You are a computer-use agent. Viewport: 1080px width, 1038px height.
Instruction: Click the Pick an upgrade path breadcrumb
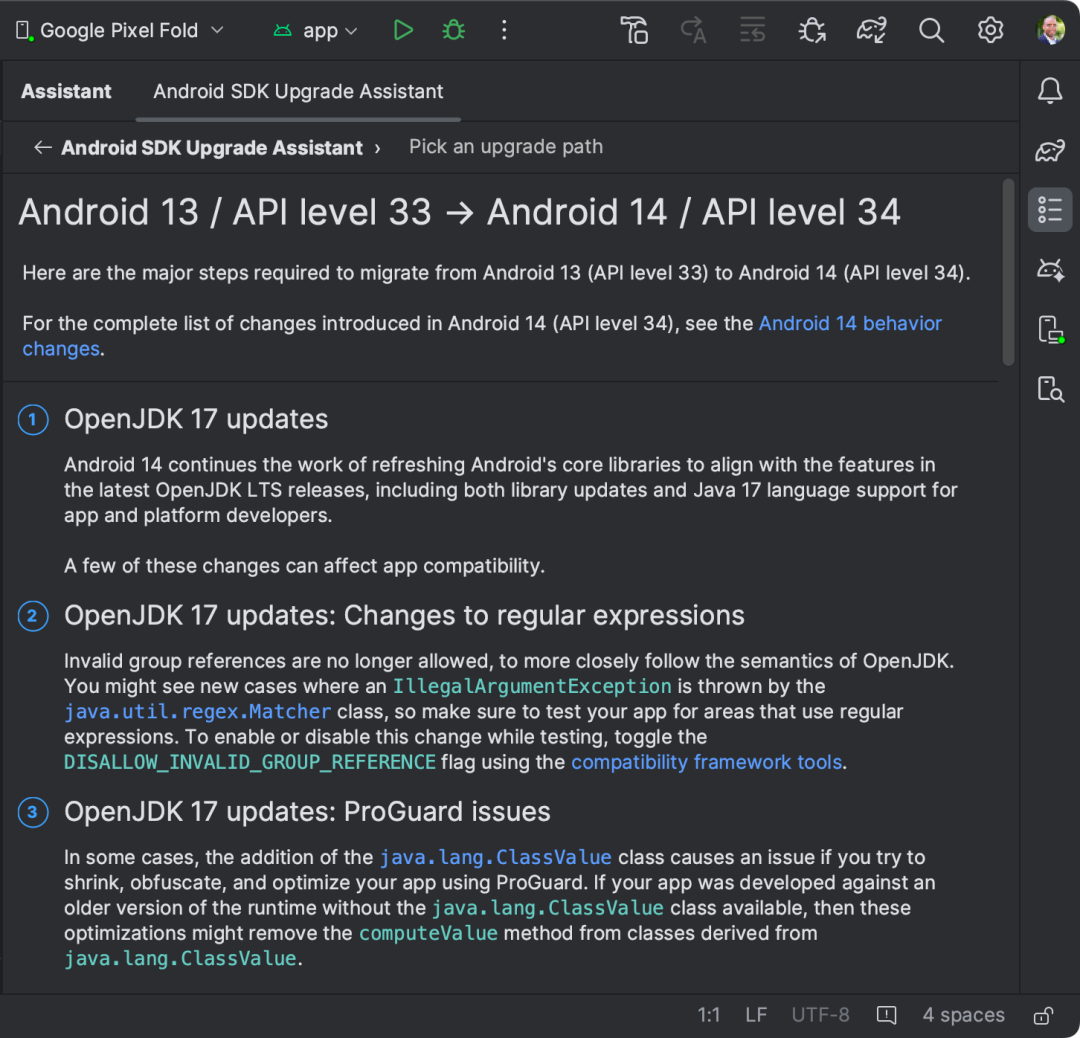506,147
